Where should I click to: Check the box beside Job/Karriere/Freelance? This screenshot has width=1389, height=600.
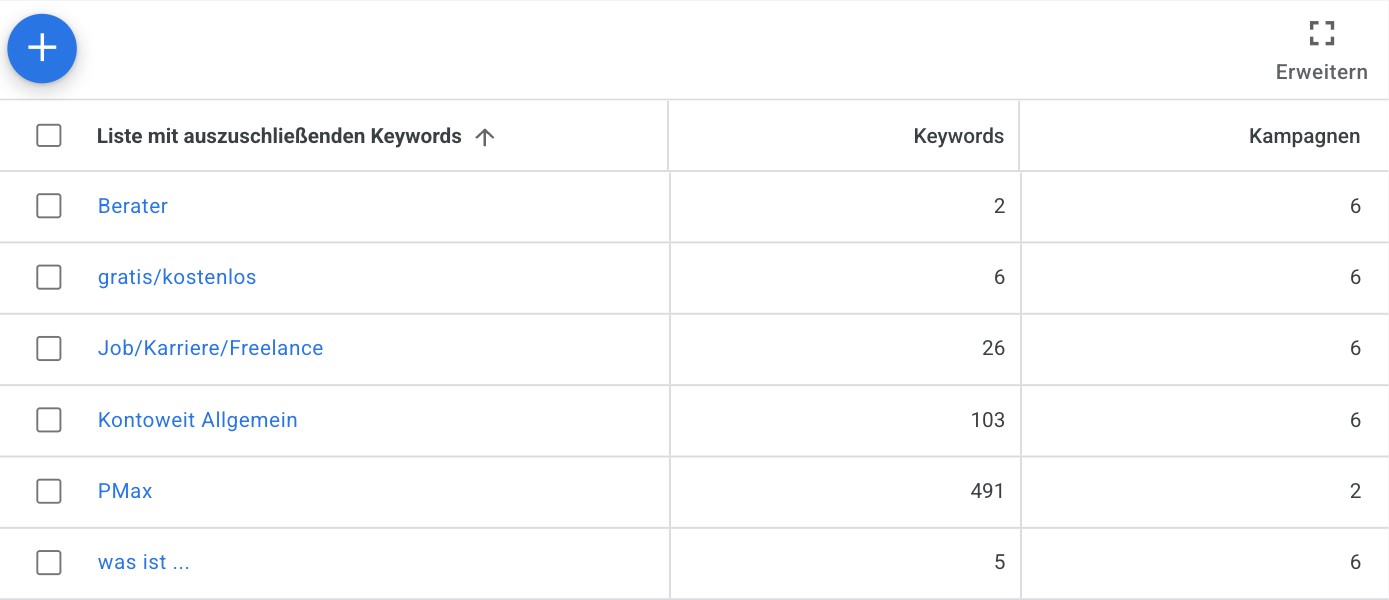coord(49,348)
